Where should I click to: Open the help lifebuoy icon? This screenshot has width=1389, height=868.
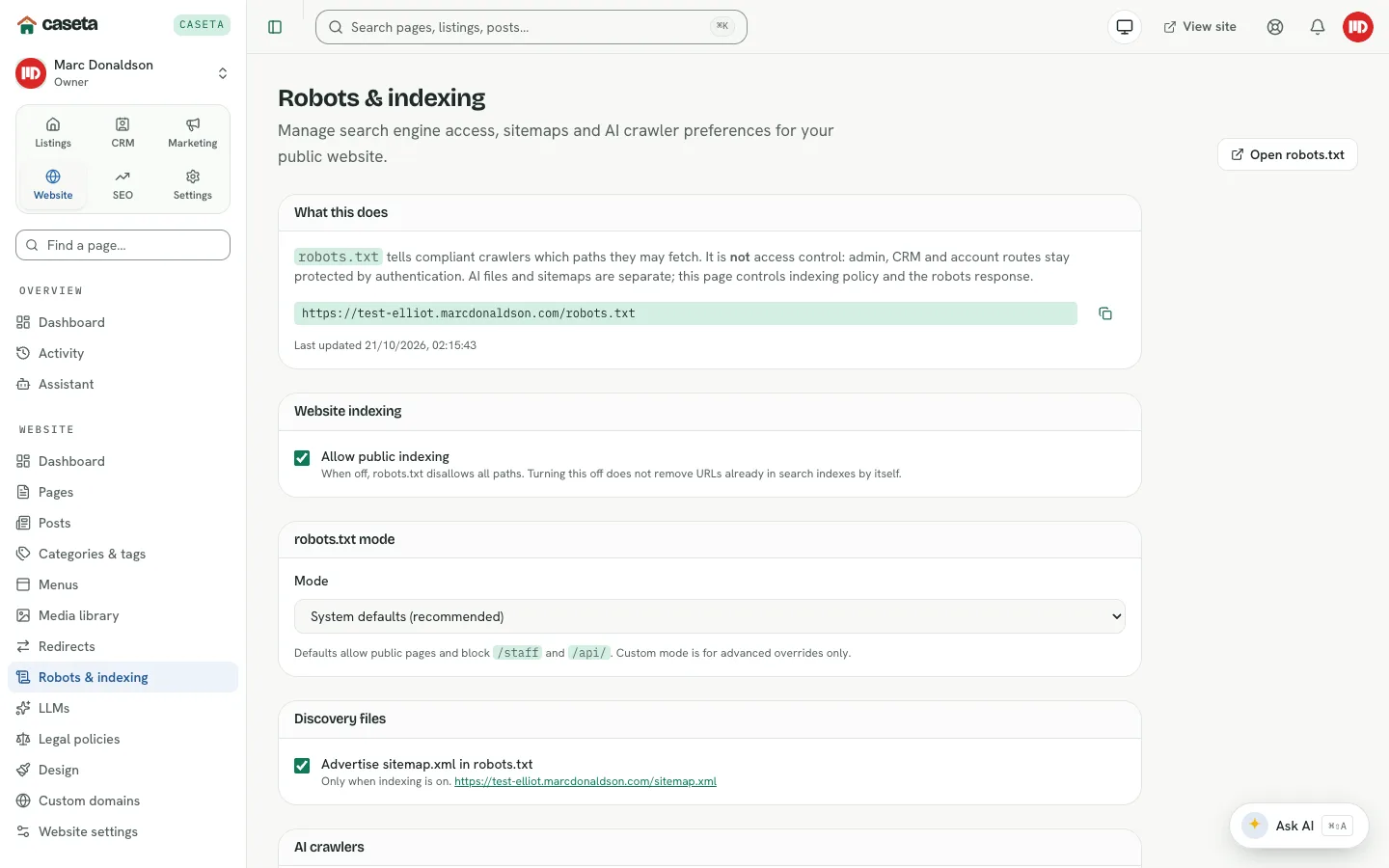tap(1275, 27)
